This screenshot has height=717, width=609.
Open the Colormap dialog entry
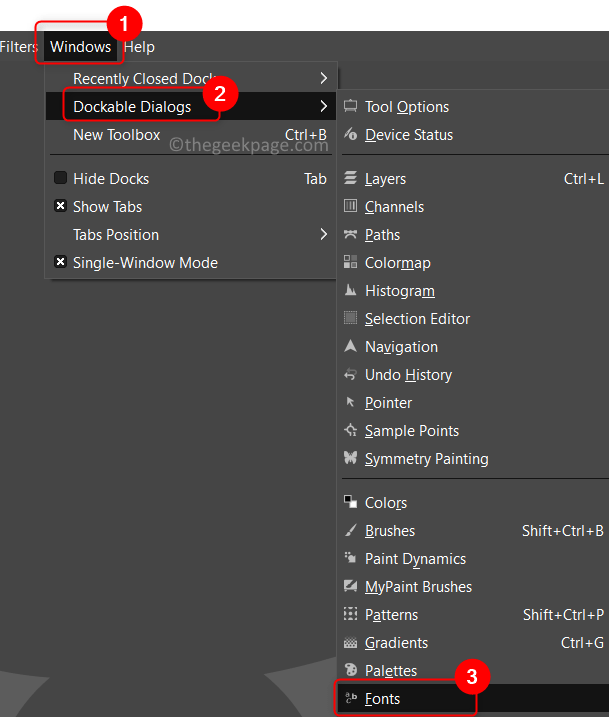coord(474,262)
